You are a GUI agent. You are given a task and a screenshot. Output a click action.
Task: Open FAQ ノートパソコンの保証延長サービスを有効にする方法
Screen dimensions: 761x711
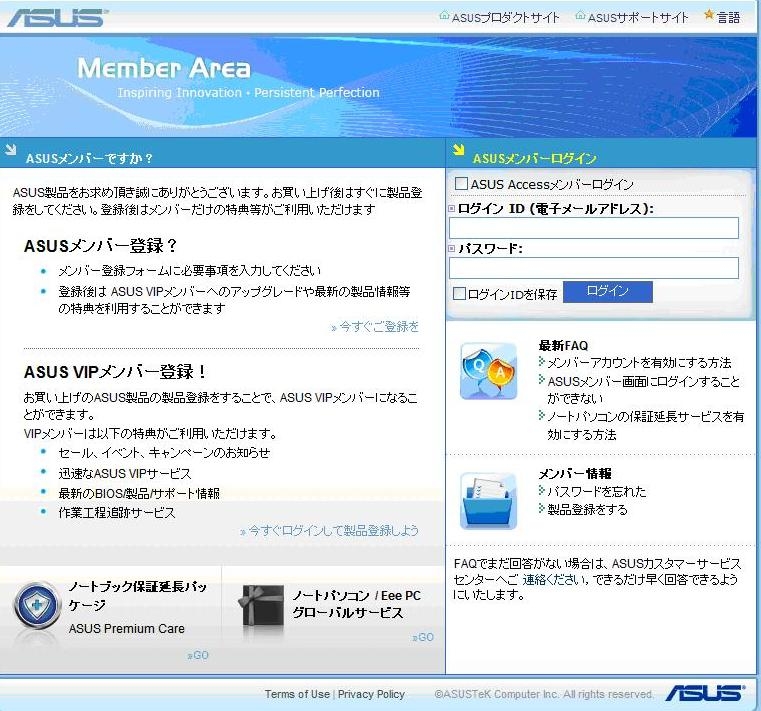[x=645, y=425]
